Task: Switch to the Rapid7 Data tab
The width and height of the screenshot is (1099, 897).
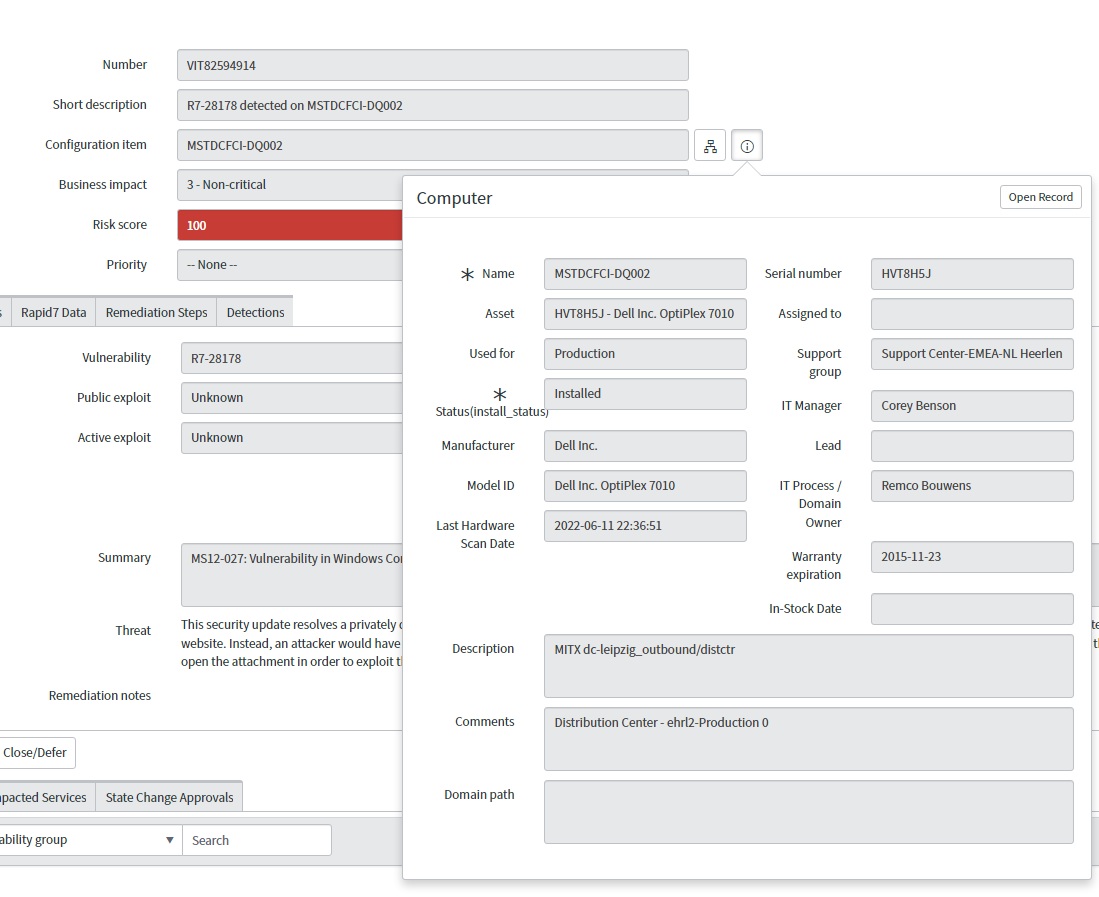Action: (x=54, y=313)
